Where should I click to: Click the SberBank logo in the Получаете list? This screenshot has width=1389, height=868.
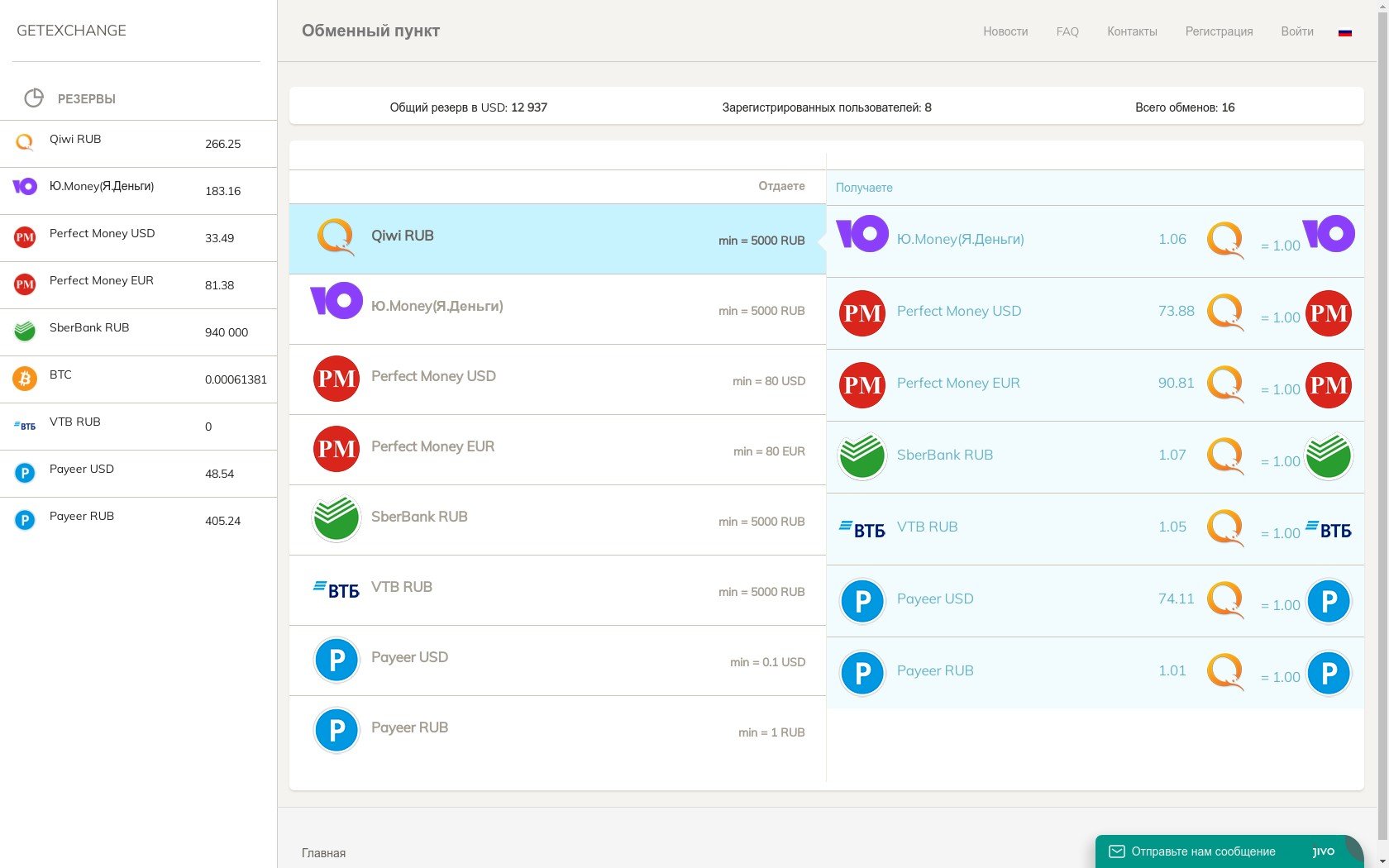(x=862, y=457)
